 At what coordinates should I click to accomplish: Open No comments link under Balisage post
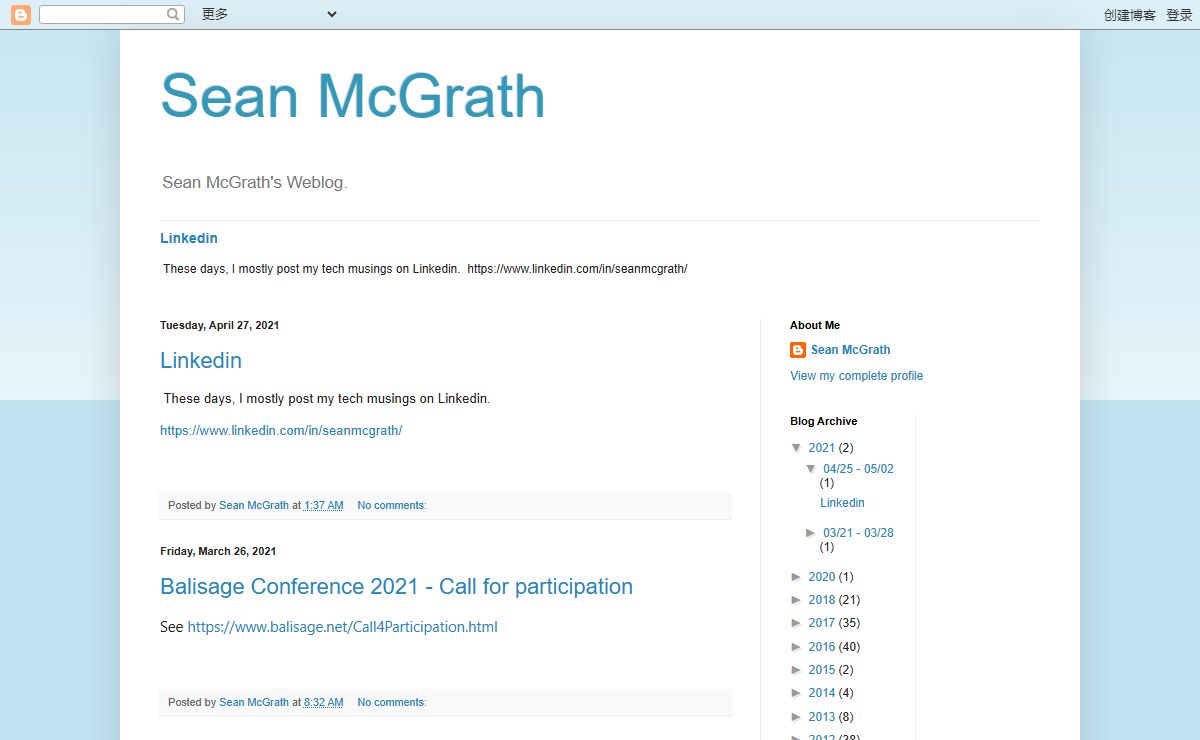coord(392,703)
